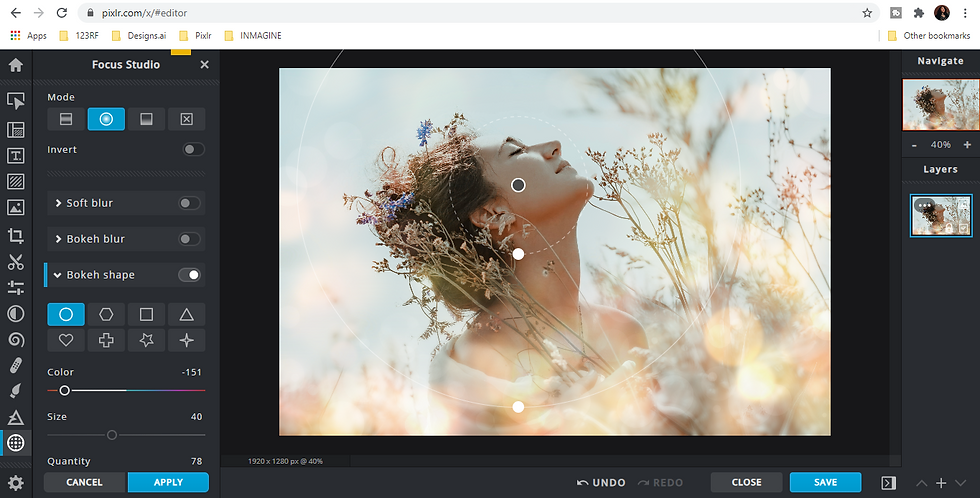
Task: Go to the Pixlr home icon
Action: click(16, 65)
